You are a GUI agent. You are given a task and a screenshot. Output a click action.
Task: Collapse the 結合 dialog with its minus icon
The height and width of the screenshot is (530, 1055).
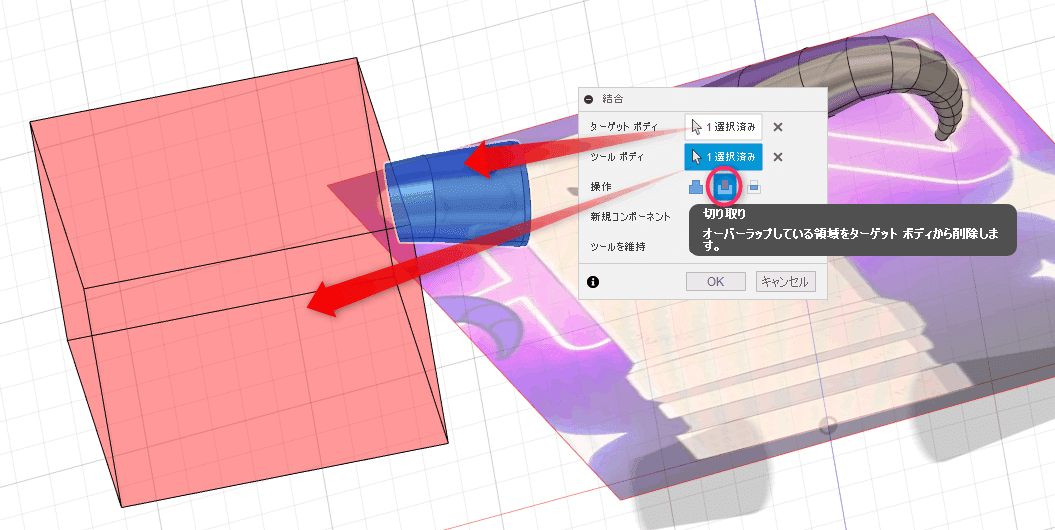pos(589,99)
